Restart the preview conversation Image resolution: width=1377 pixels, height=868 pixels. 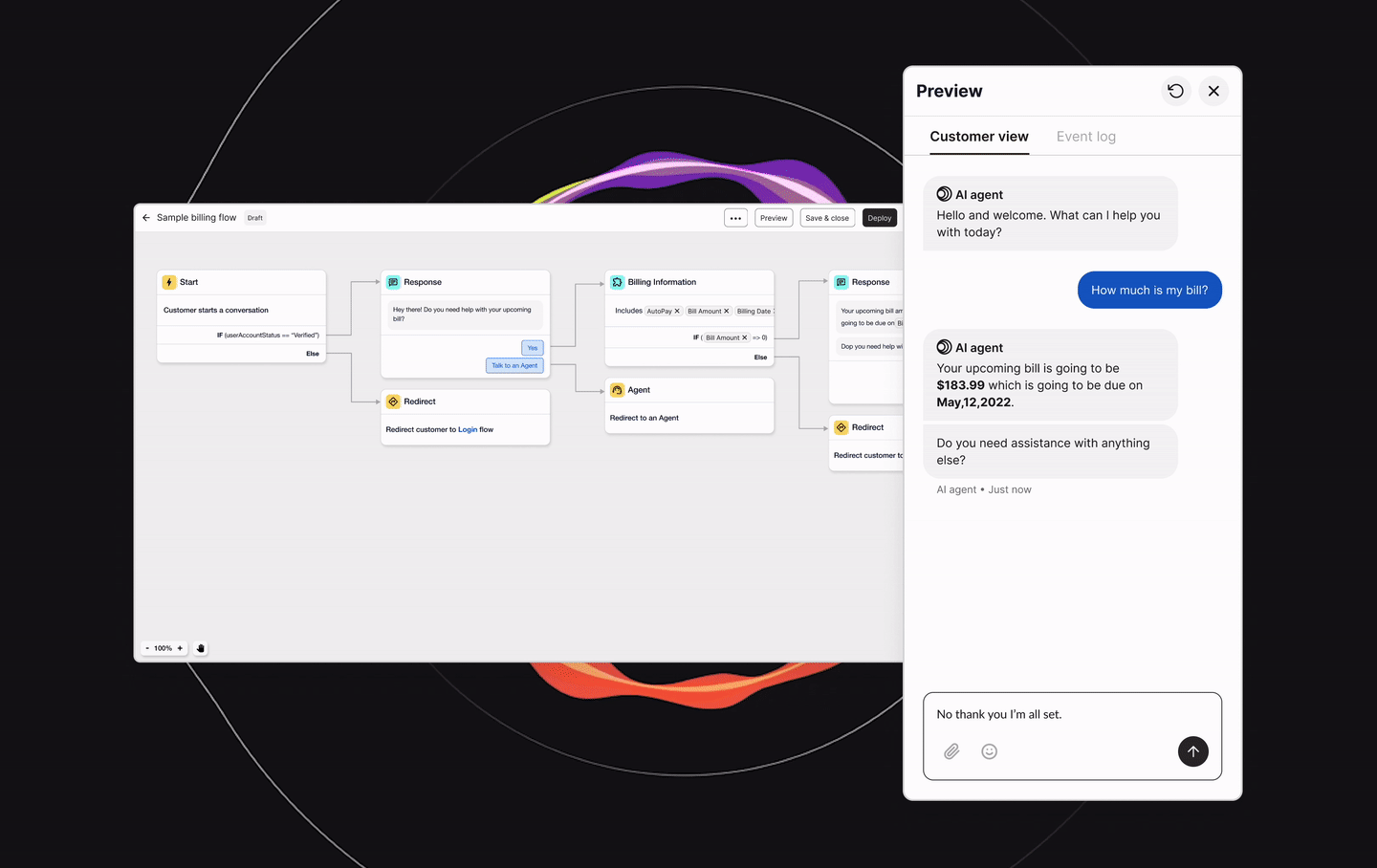pyautogui.click(x=1176, y=91)
